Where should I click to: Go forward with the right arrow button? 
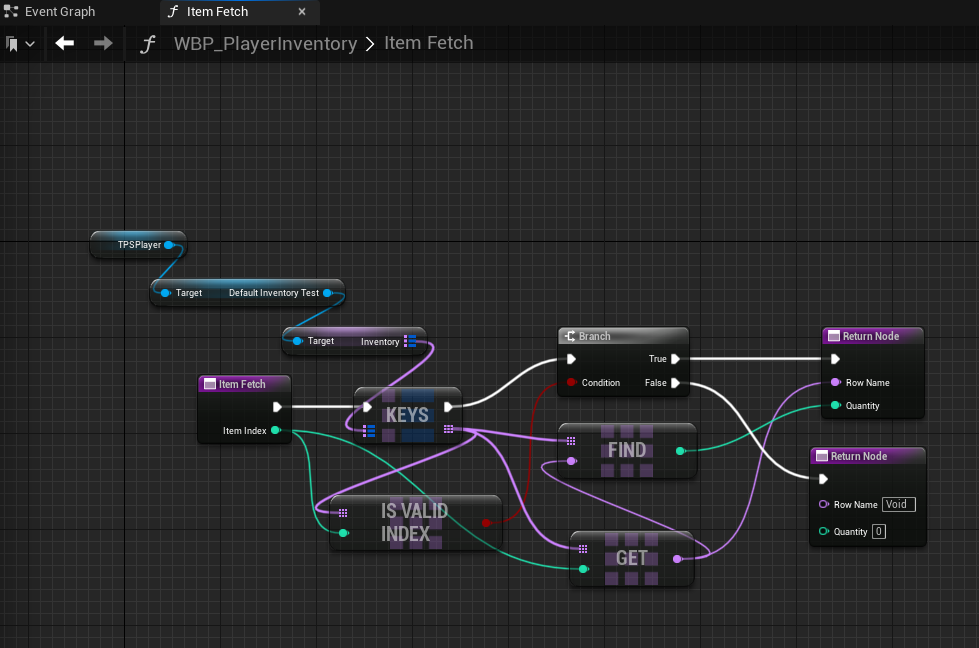[x=103, y=43]
